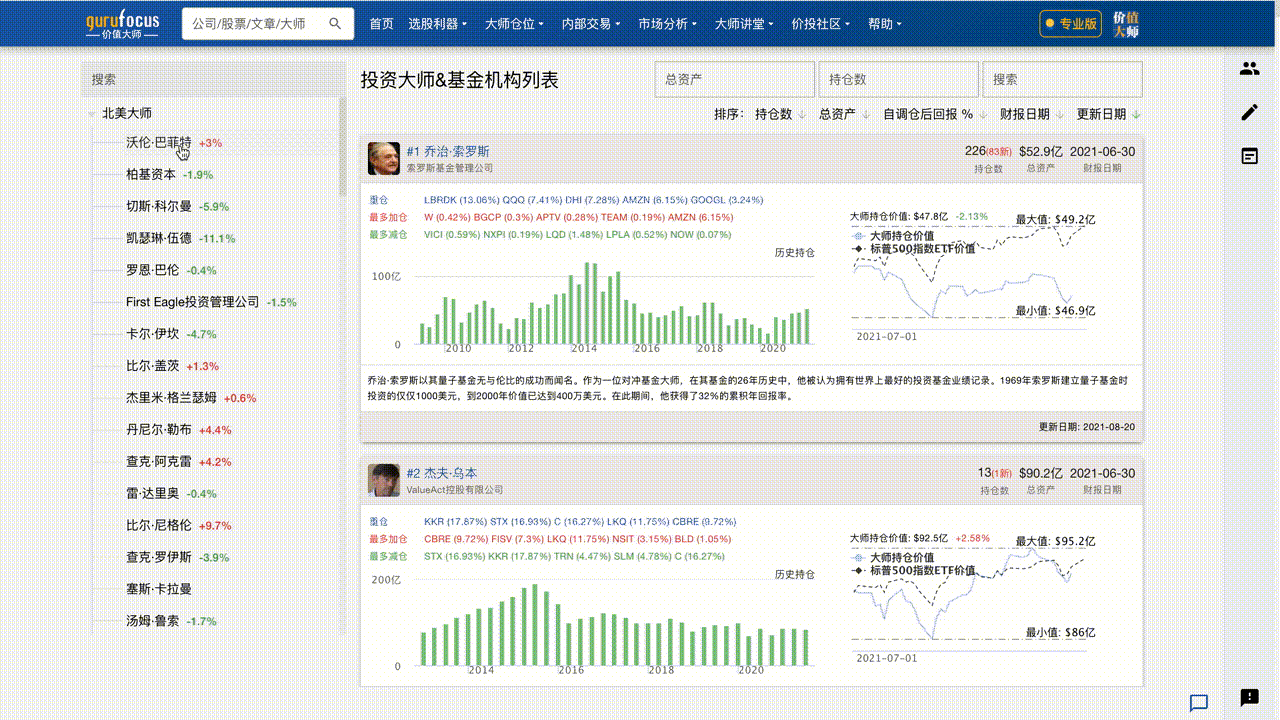Select First Eagle投资管理公司 in the list
Image resolution: width=1280 pixels, height=720 pixels.
click(192, 302)
